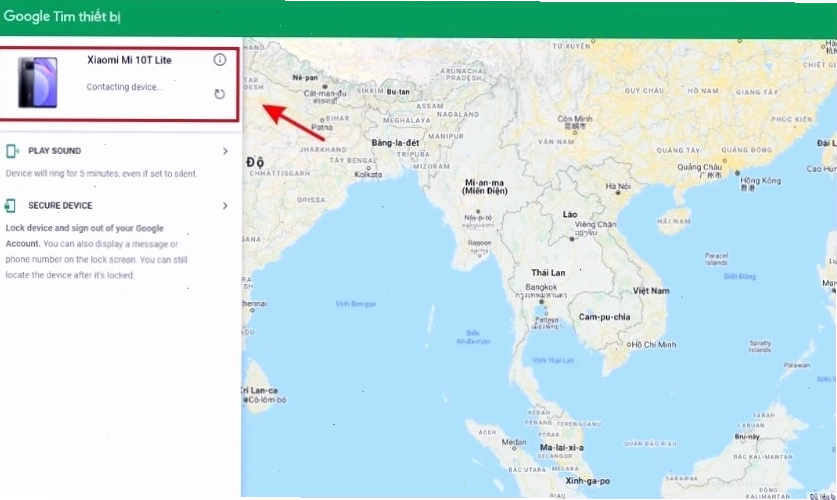This screenshot has width=837, height=500.
Task: Click Quảng Châu city label
Action: tap(699, 167)
